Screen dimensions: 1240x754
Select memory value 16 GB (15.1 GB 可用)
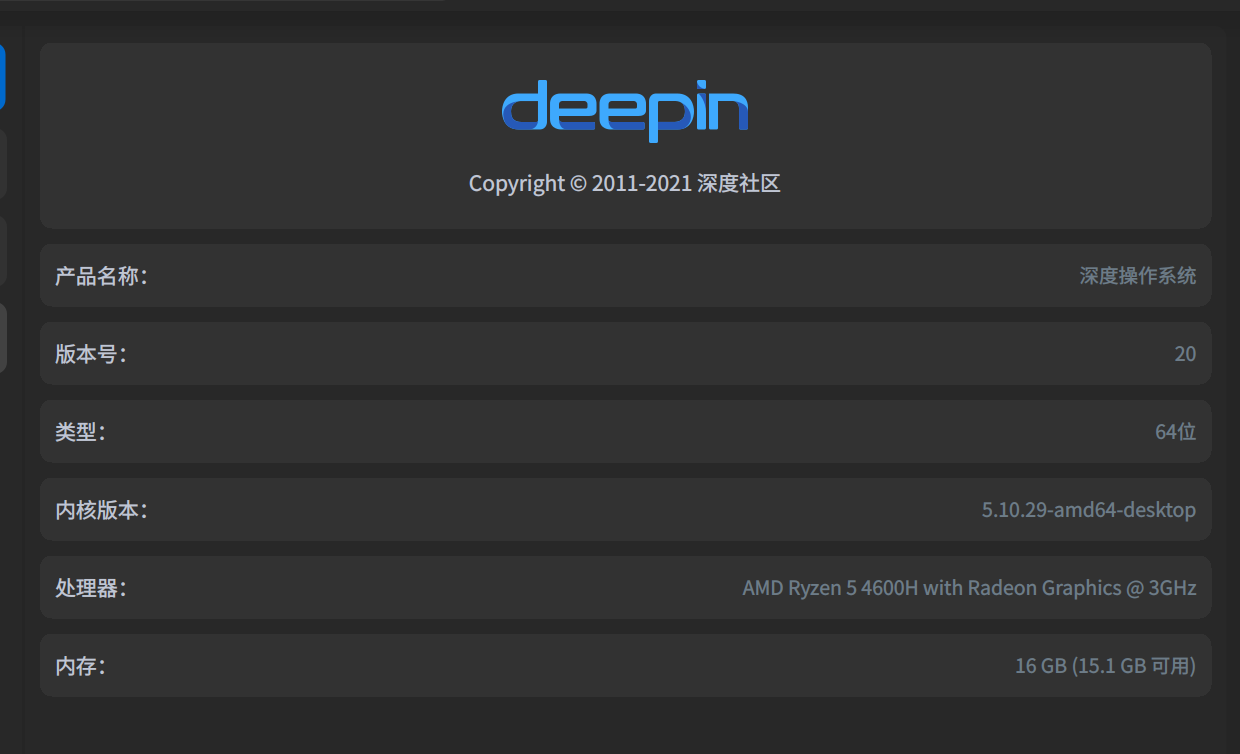click(x=1105, y=666)
